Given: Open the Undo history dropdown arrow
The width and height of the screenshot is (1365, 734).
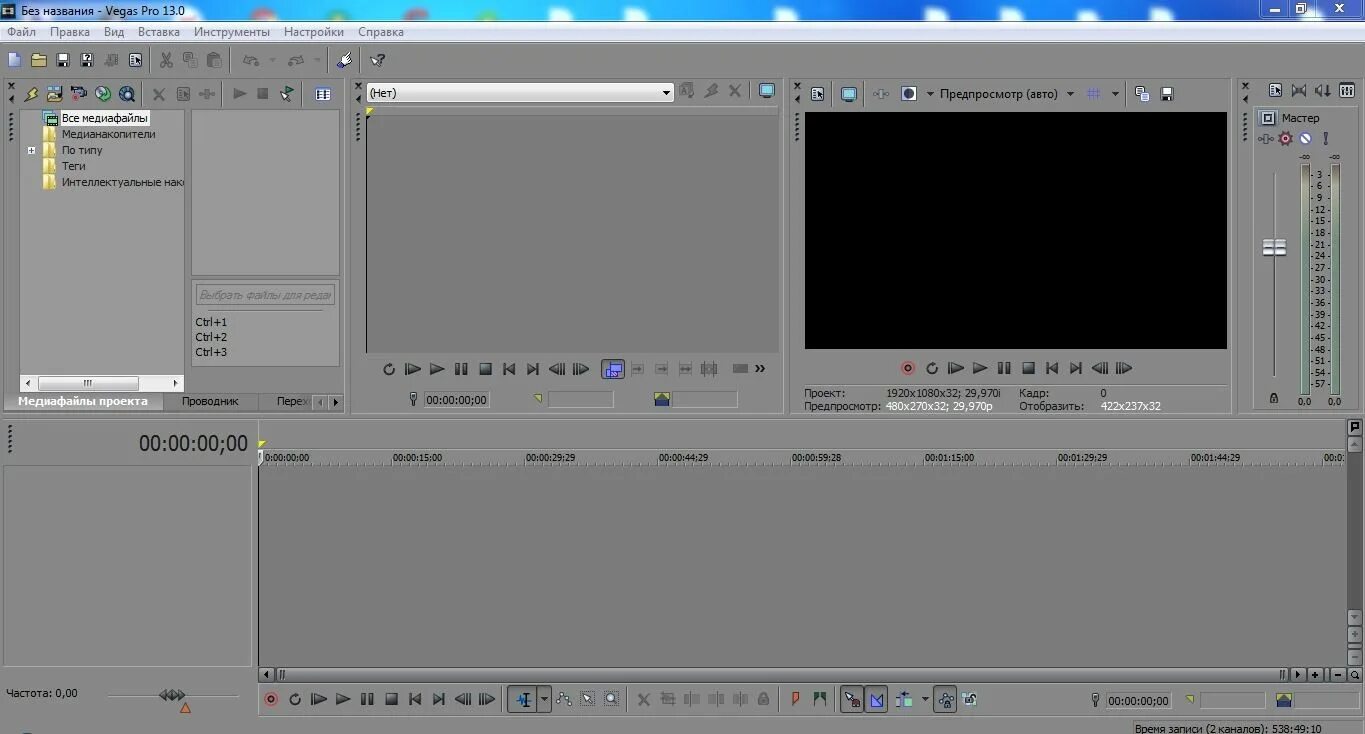Looking at the screenshot, I should click(x=272, y=61).
